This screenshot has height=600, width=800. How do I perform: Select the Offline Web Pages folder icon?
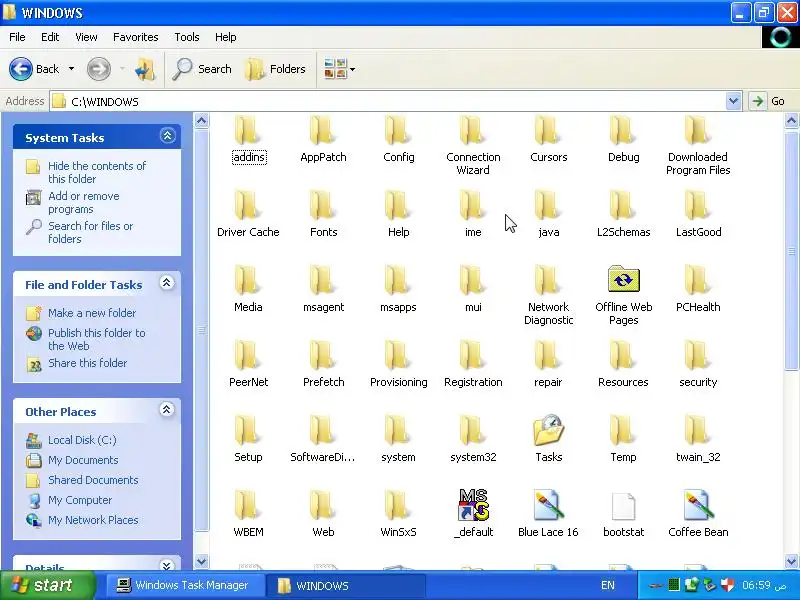click(623, 279)
